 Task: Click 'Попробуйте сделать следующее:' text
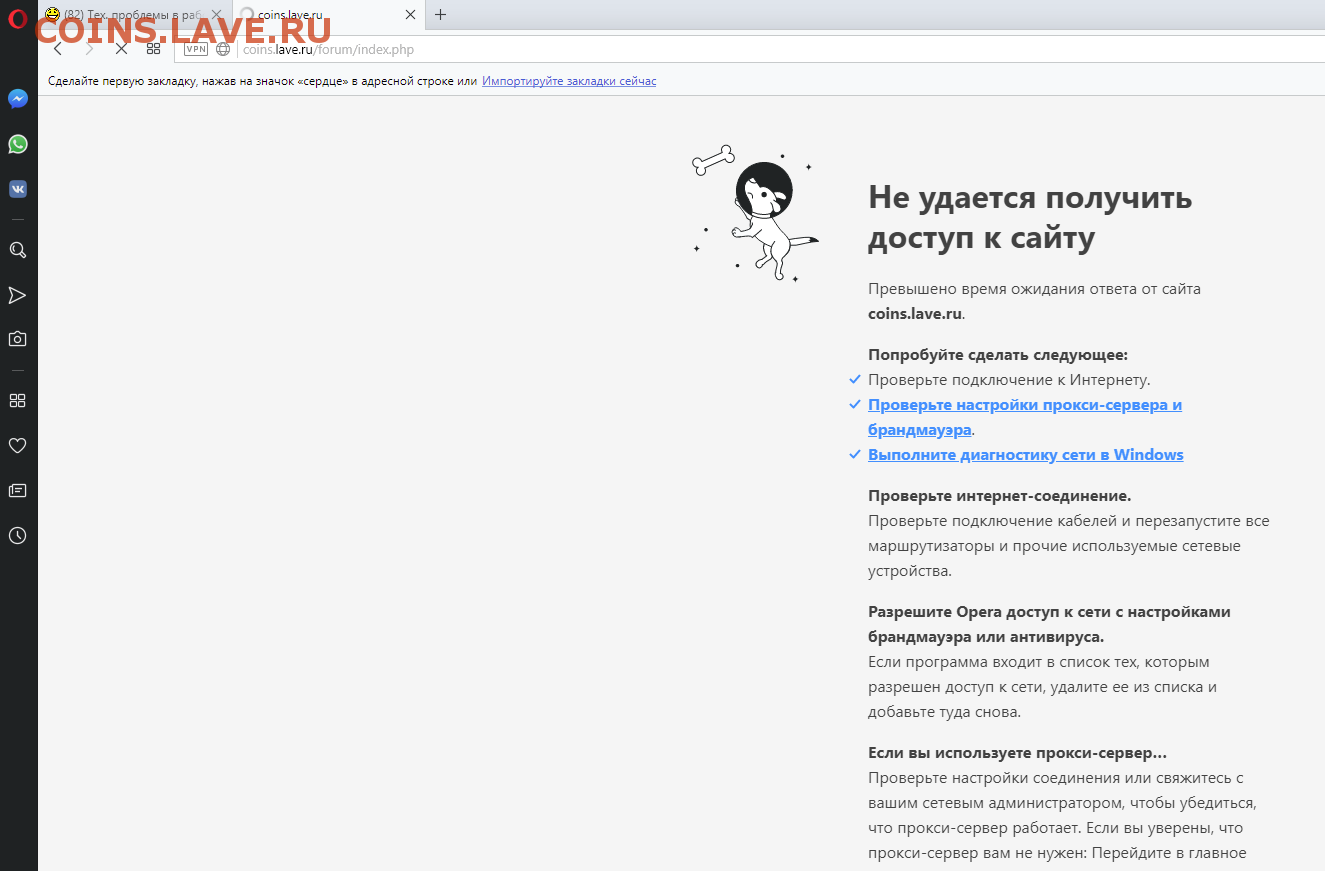coord(998,355)
